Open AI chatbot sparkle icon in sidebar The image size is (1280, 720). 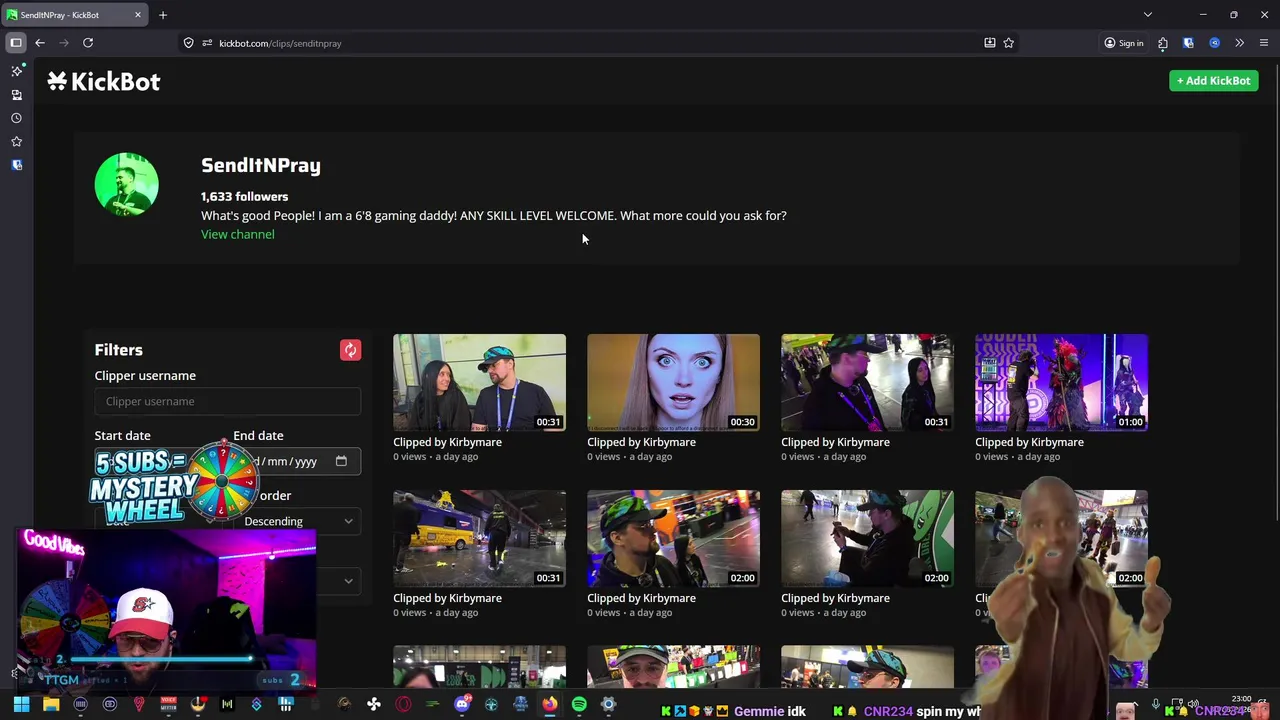pyautogui.click(x=17, y=71)
